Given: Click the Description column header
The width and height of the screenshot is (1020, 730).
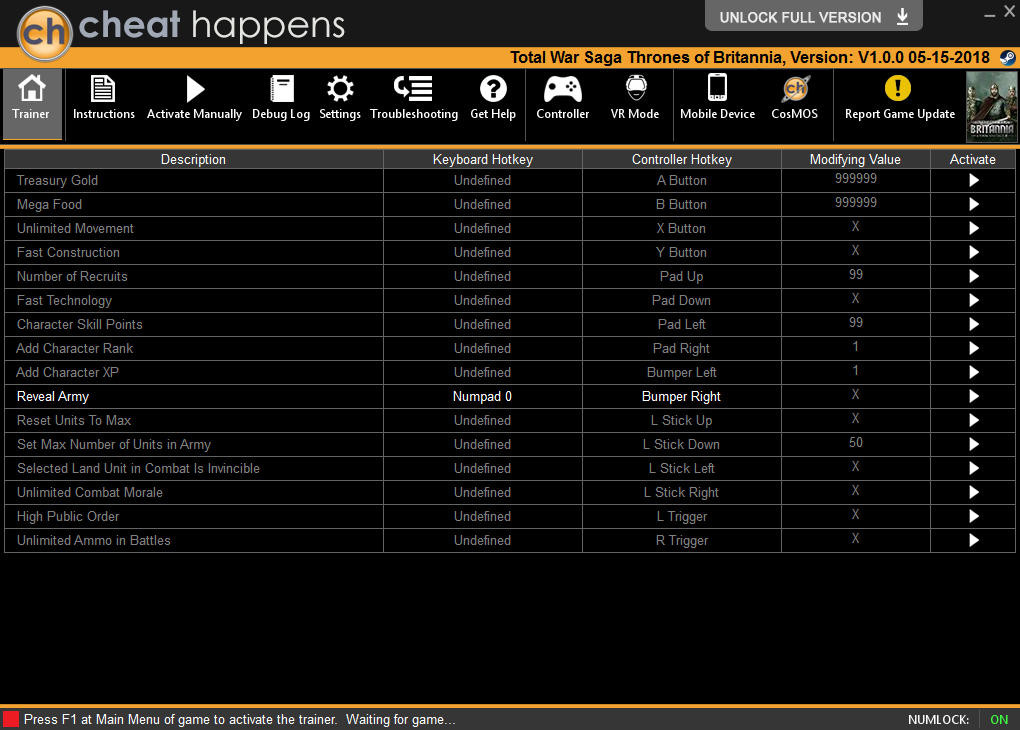Looking at the screenshot, I should click(194, 159).
